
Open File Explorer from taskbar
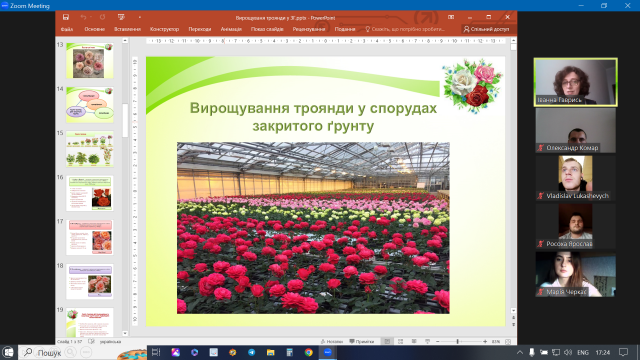(271, 352)
